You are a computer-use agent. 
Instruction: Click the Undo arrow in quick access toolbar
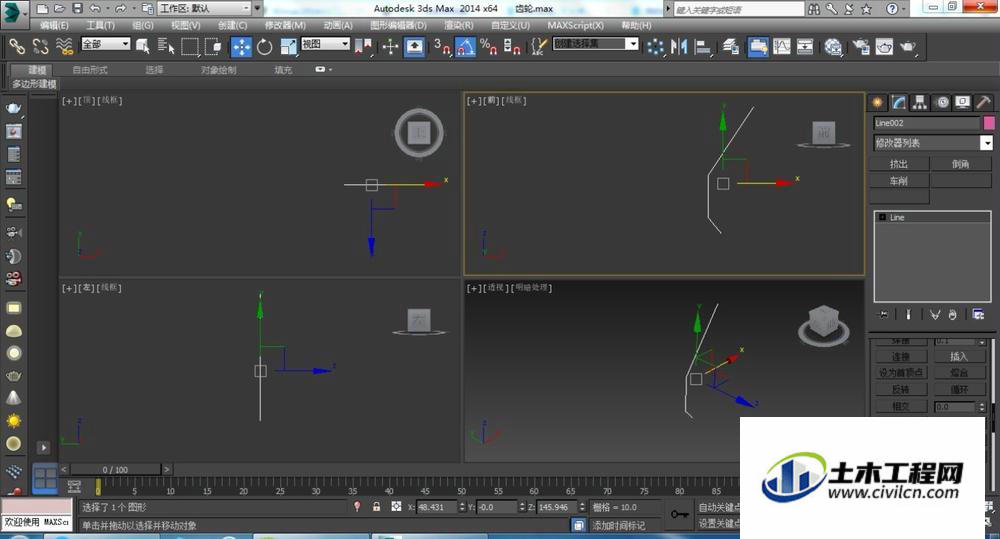[x=95, y=8]
